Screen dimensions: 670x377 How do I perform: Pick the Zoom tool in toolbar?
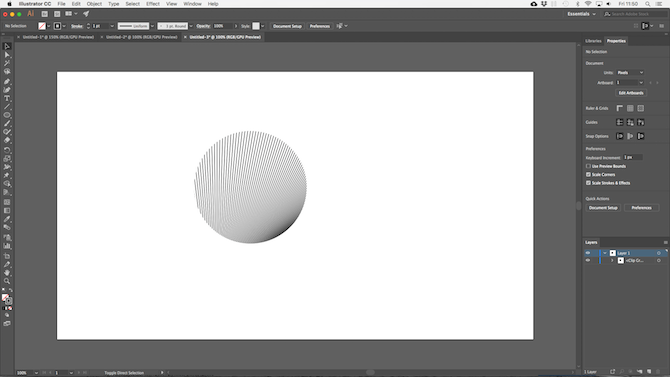7,281
